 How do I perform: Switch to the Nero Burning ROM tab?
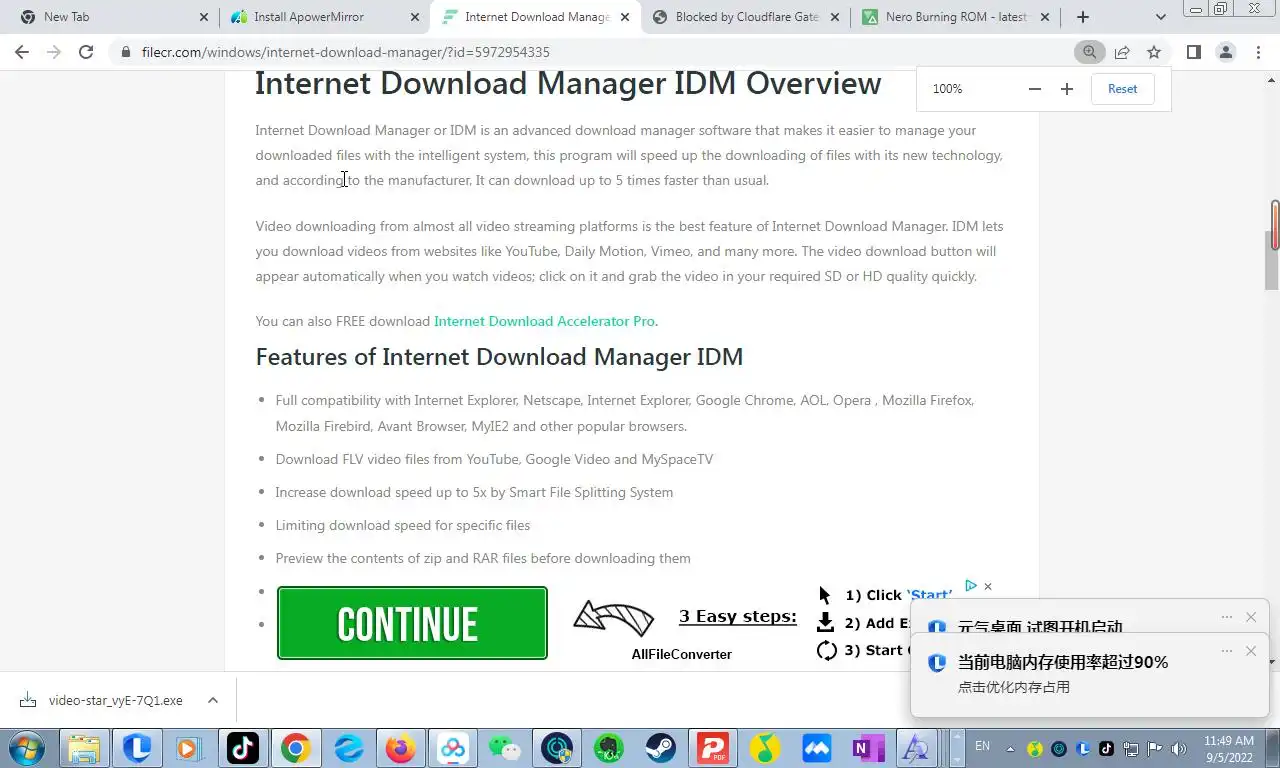tap(956, 17)
